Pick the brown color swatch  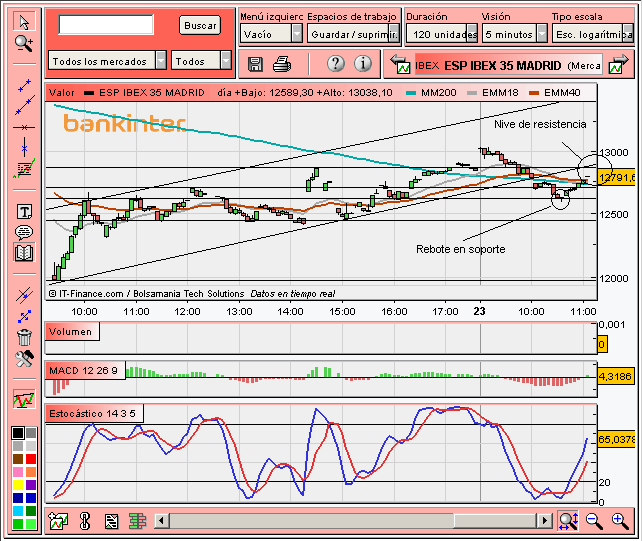point(18,459)
